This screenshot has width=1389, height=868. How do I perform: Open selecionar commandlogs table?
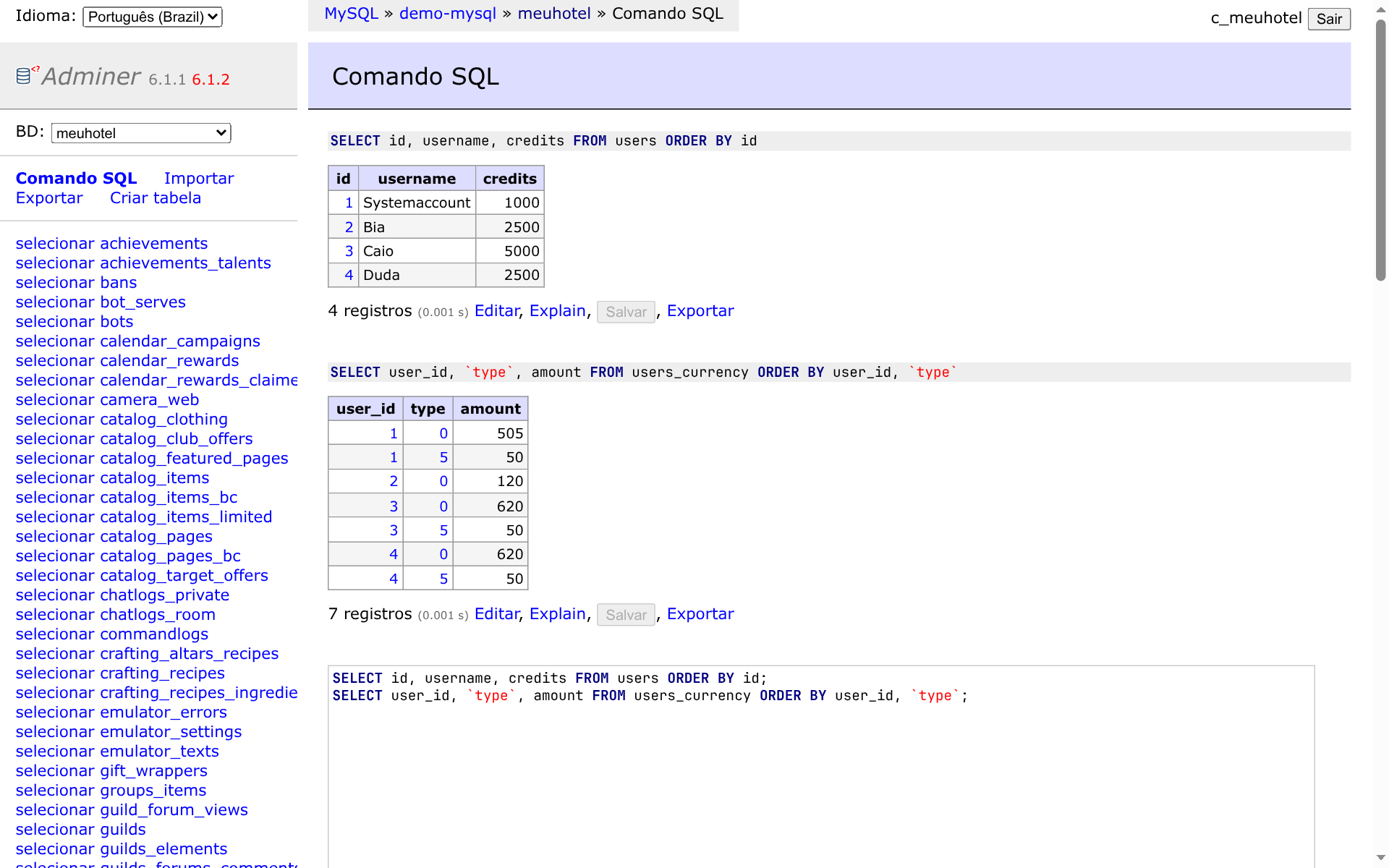(112, 634)
